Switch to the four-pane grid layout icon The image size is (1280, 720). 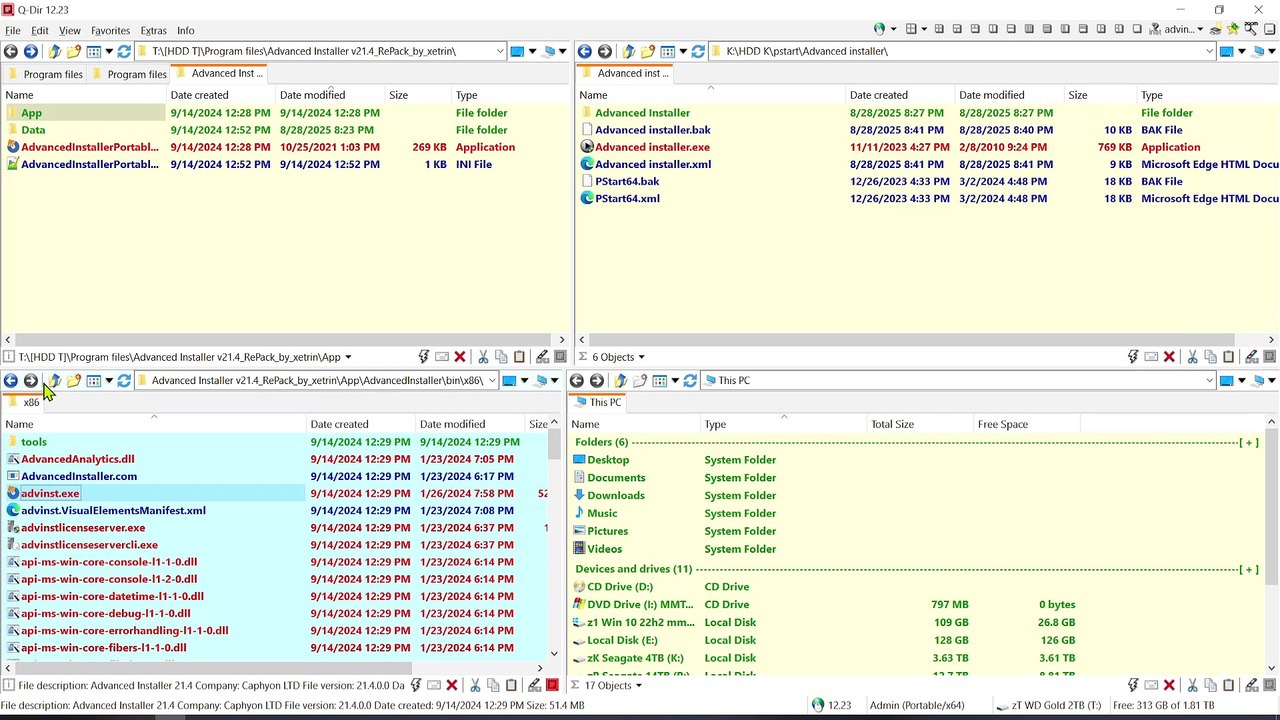tap(911, 29)
